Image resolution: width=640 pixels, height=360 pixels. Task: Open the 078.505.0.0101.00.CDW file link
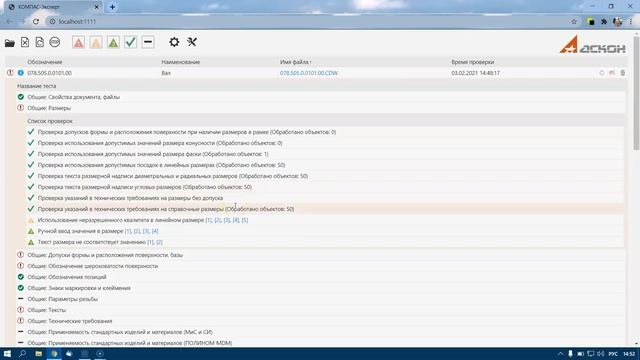click(309, 73)
